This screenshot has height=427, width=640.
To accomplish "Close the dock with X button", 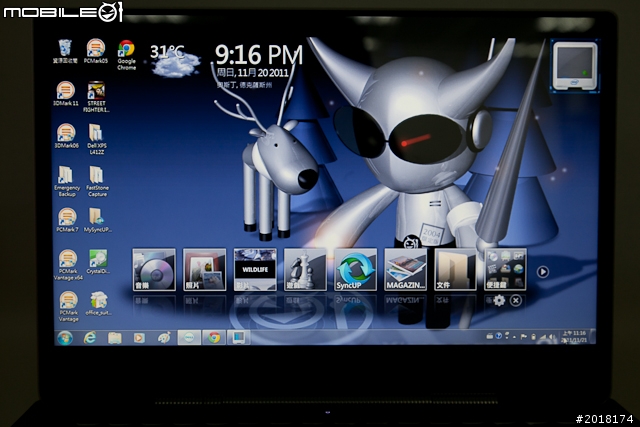I will pos(516,301).
